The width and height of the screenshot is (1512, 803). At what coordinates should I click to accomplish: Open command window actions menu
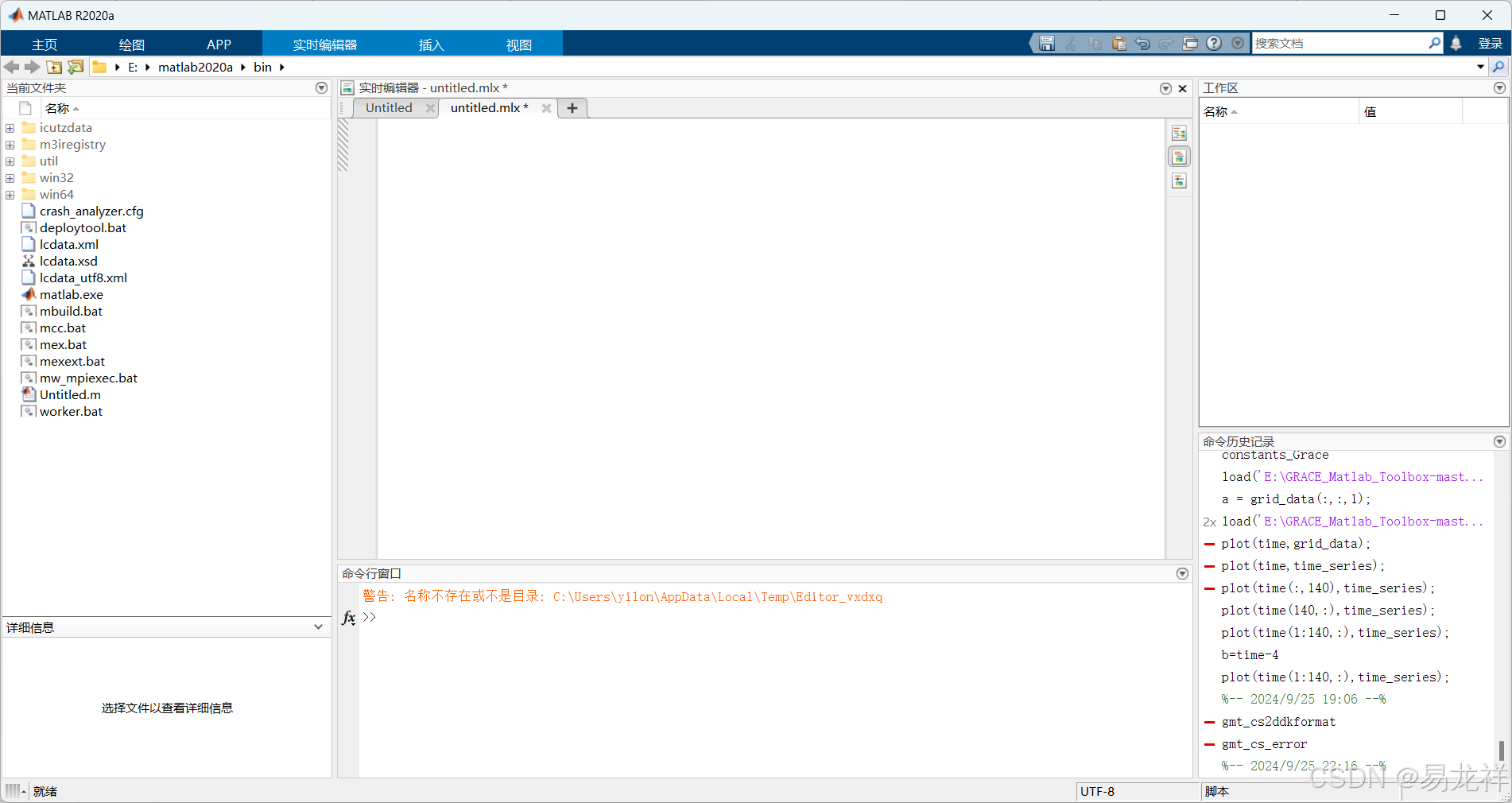[1182, 573]
